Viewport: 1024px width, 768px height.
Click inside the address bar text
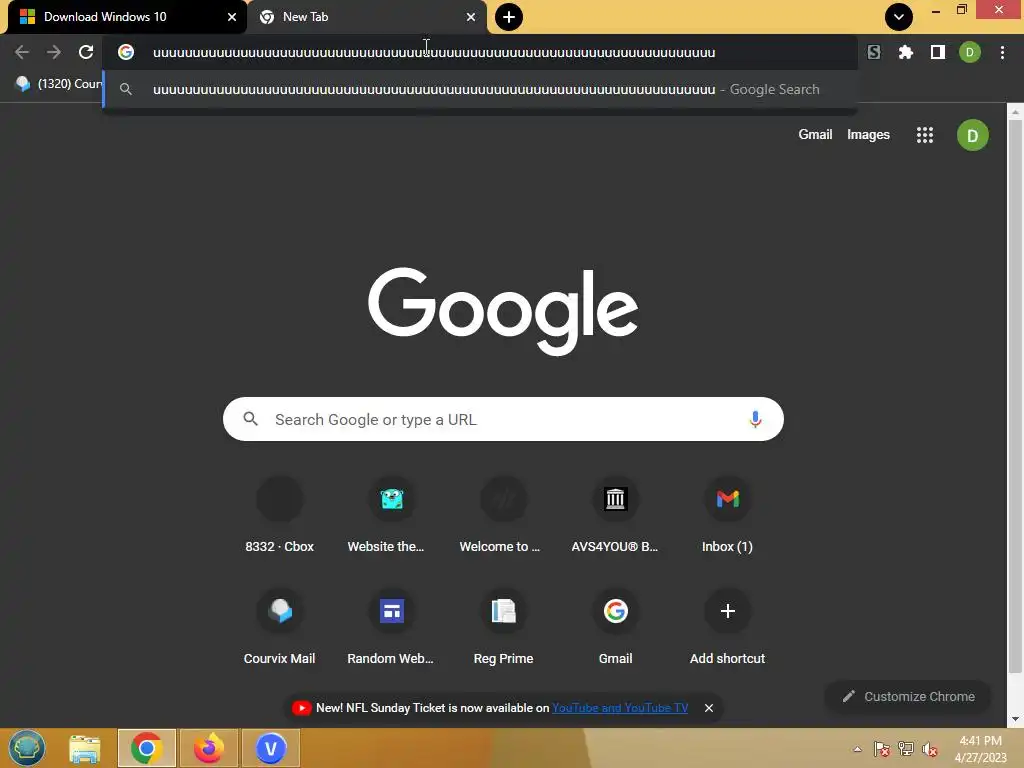(x=434, y=52)
